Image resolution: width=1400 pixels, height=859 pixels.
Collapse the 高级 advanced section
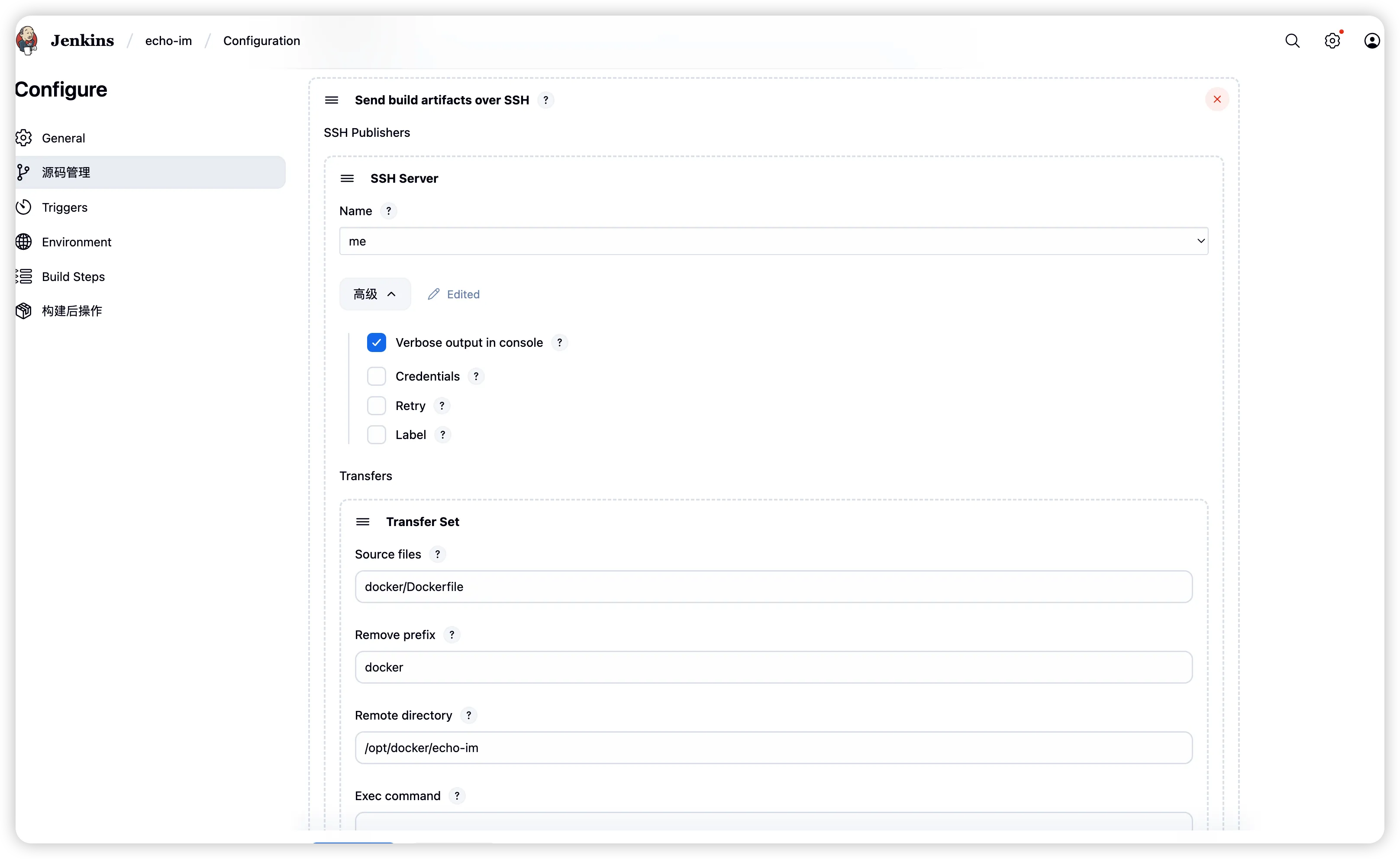(375, 294)
